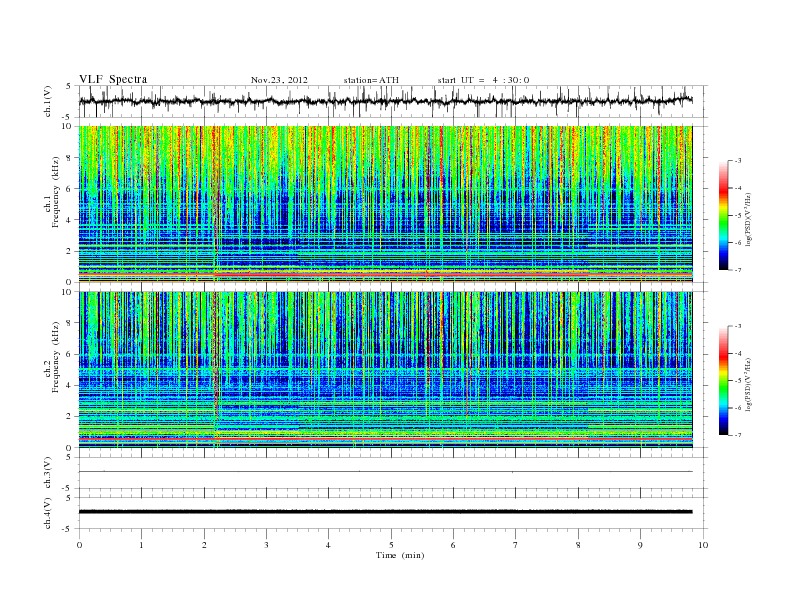Click the ch.1 spectrogram color scale bar
The image size is (792, 612).
tap(723, 216)
